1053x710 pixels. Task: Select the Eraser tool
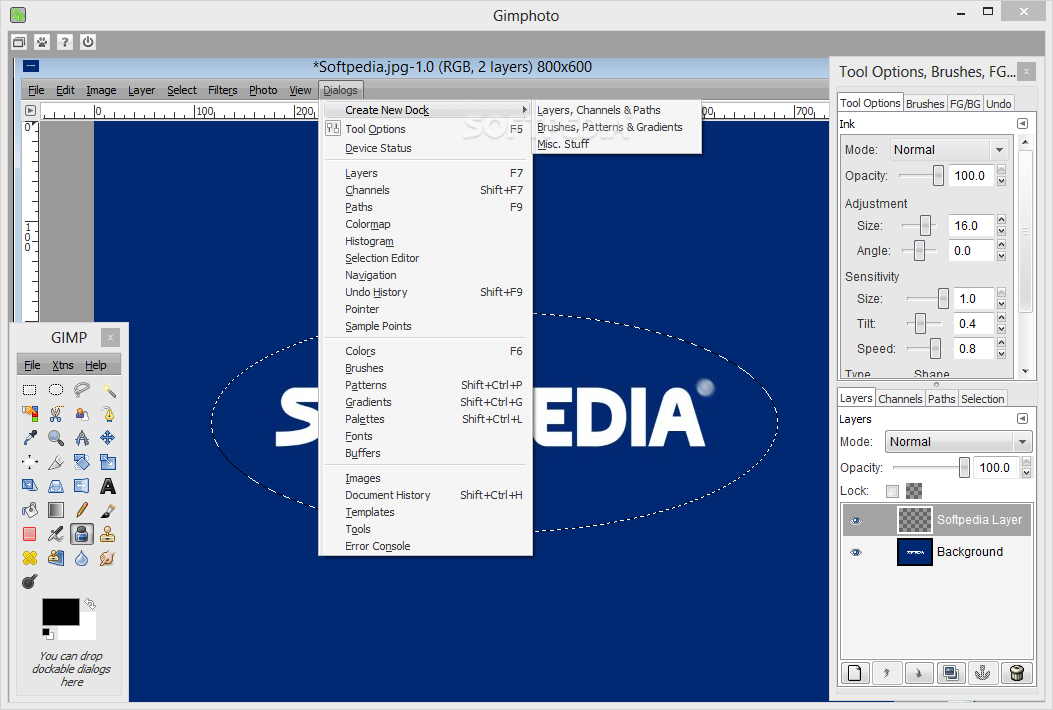point(30,534)
